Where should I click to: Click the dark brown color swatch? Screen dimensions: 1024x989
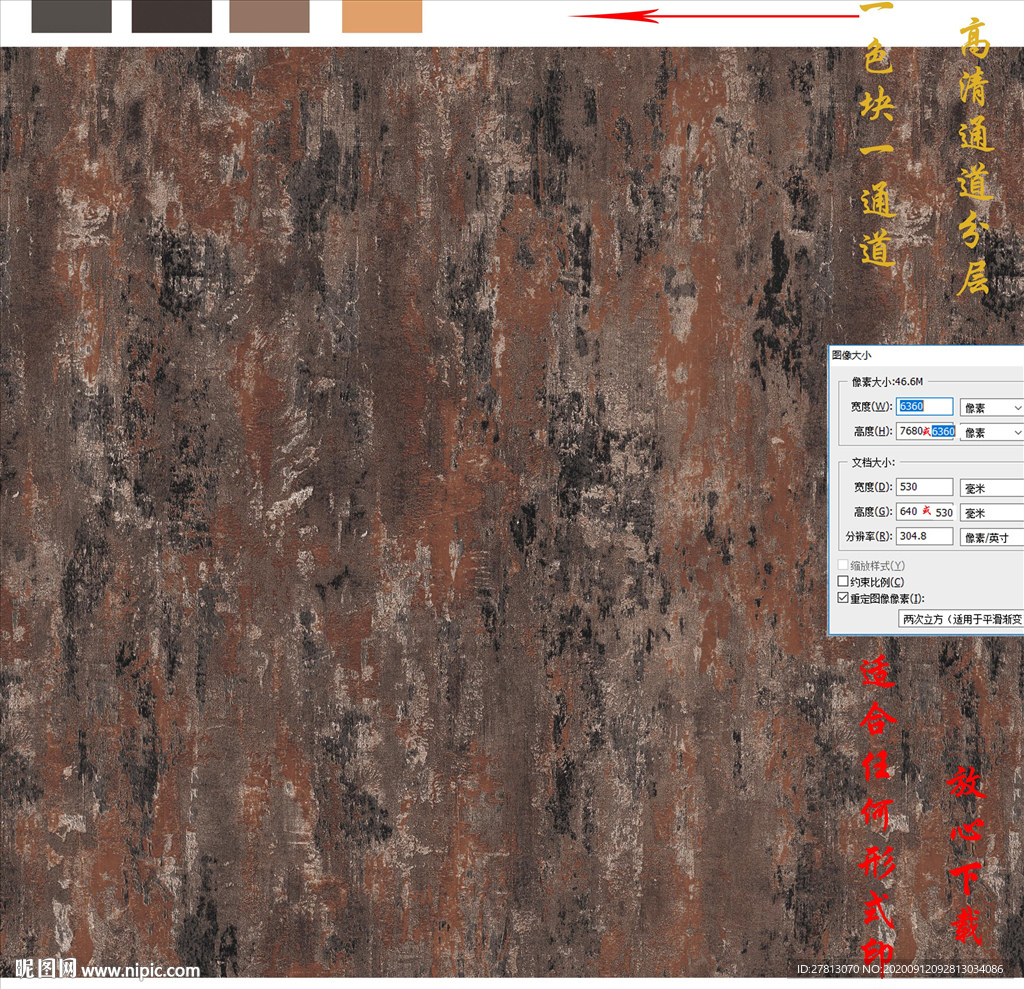pos(172,16)
